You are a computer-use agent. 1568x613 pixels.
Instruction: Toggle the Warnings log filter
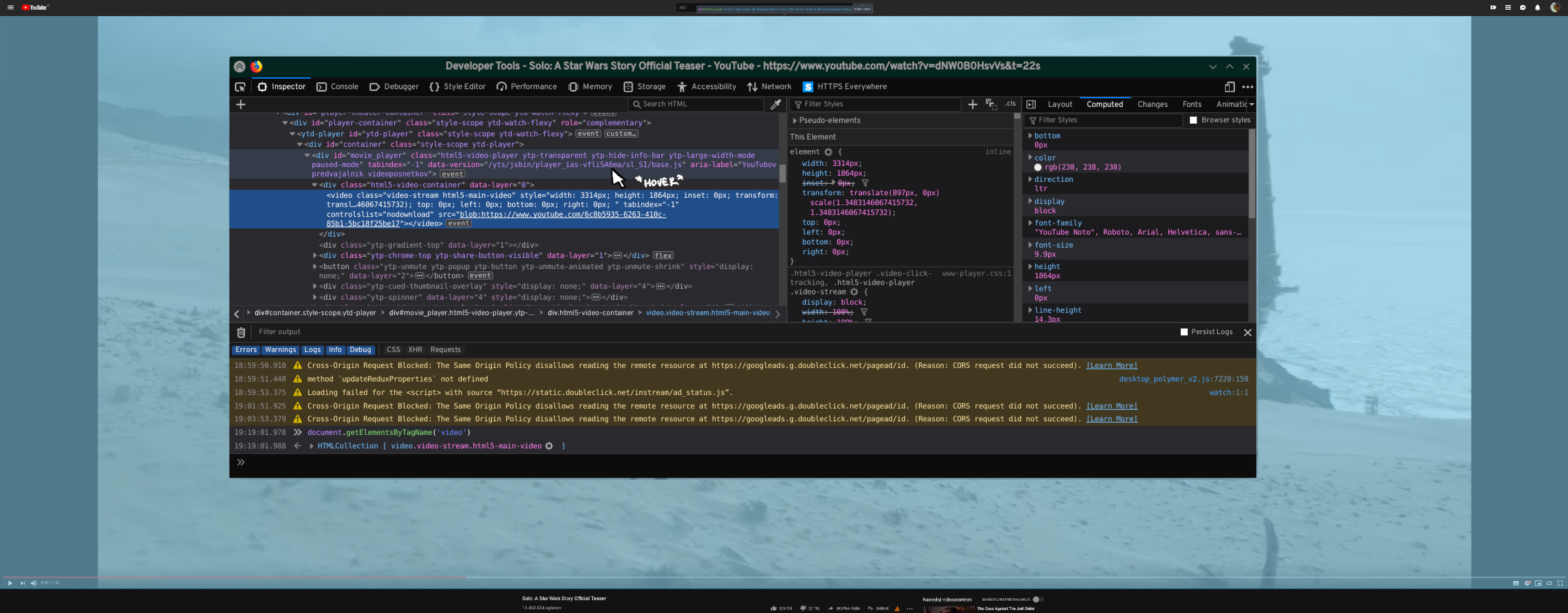pos(280,350)
